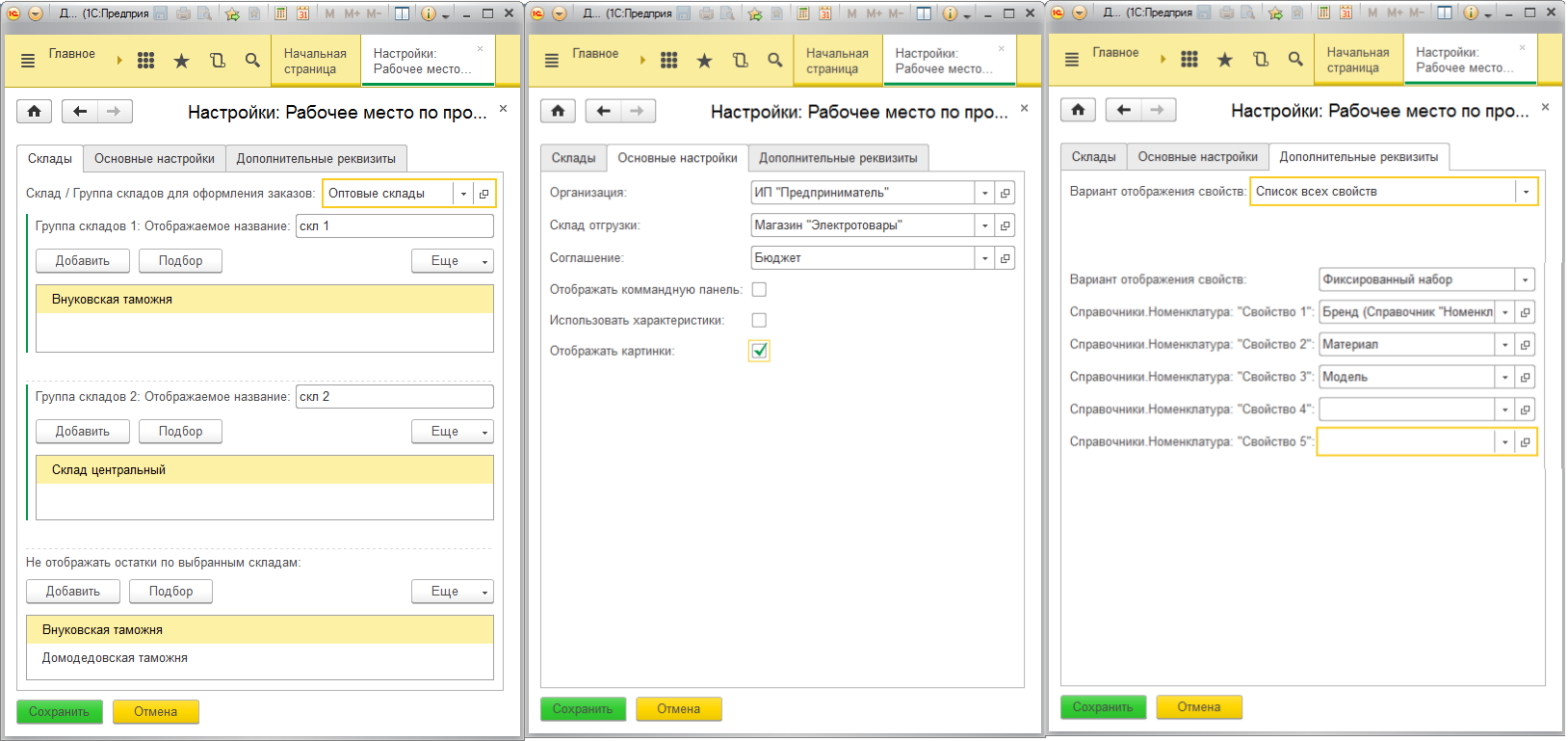The image size is (1568, 741).
Task: Click Добавить for Группа складов 1
Action: pos(82,261)
